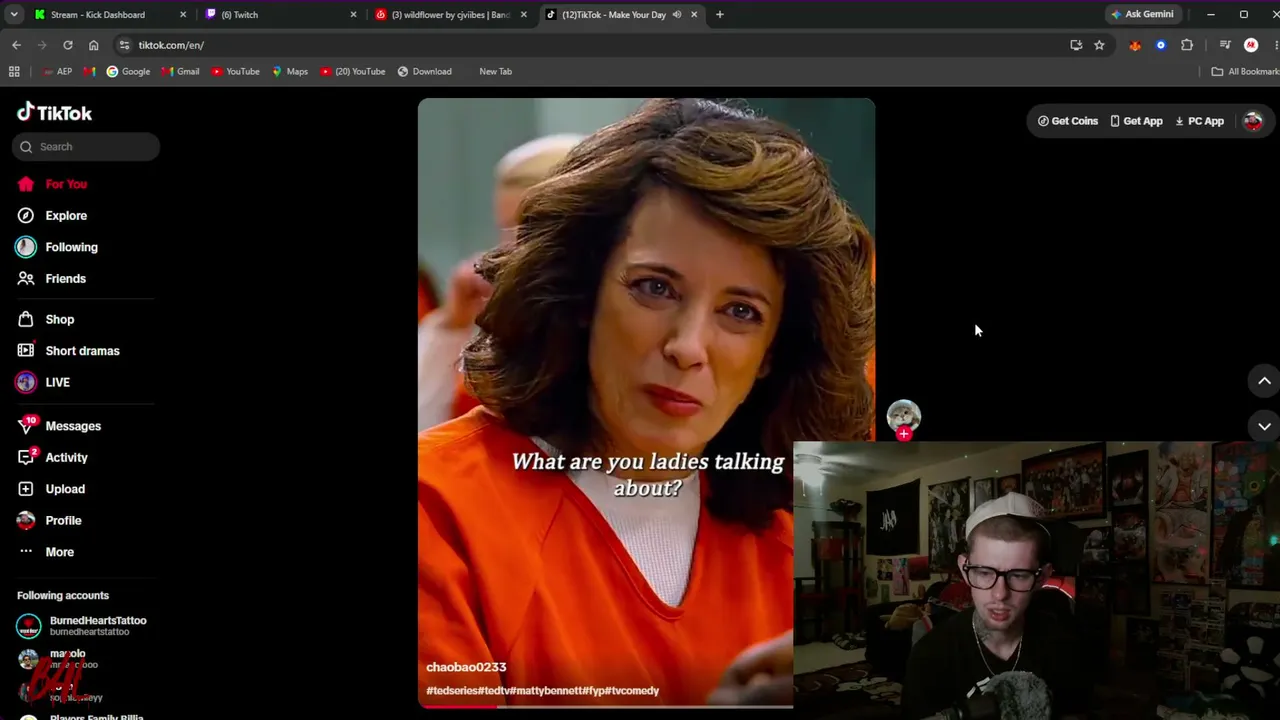This screenshot has width=1280, height=720.
Task: Open the Friends section
Action: point(65,279)
